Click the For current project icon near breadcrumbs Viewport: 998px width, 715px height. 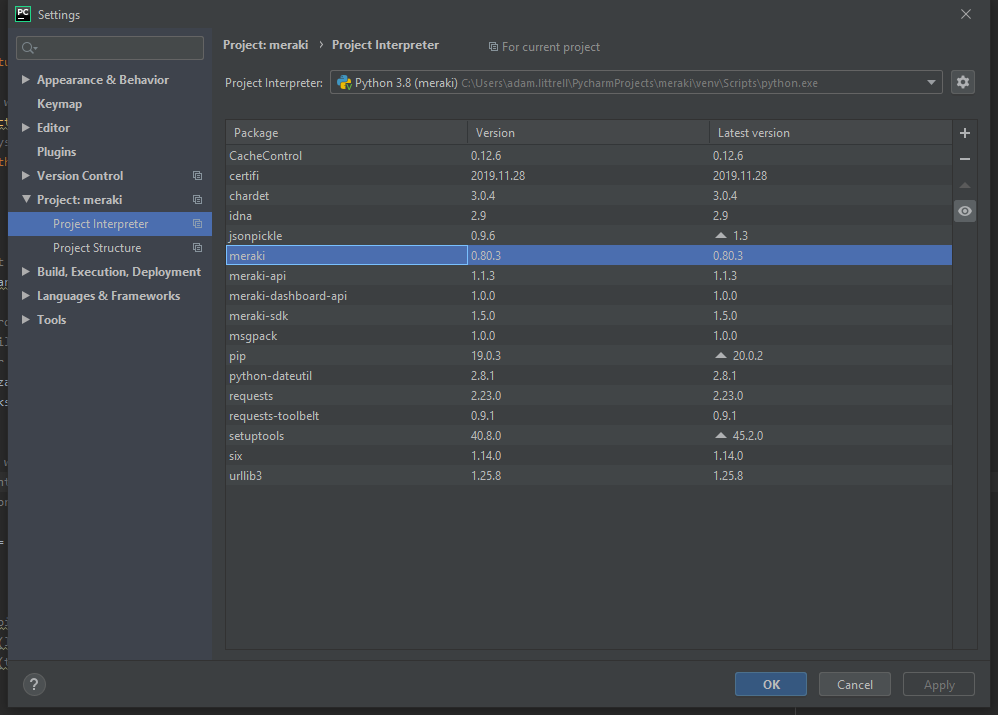(x=492, y=47)
